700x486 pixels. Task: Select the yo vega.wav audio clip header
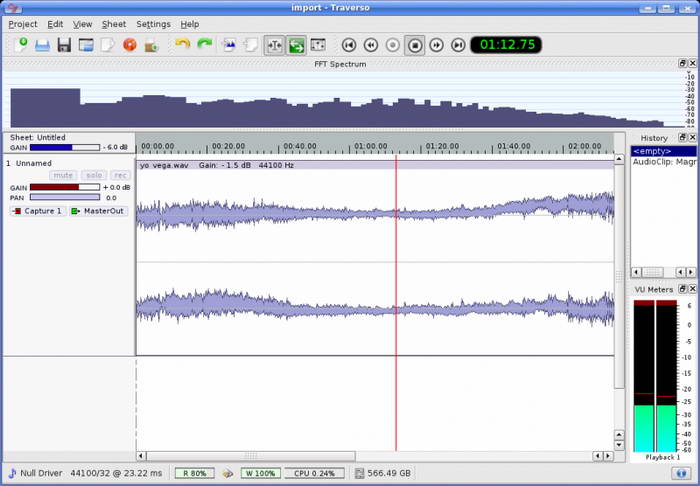(x=375, y=165)
